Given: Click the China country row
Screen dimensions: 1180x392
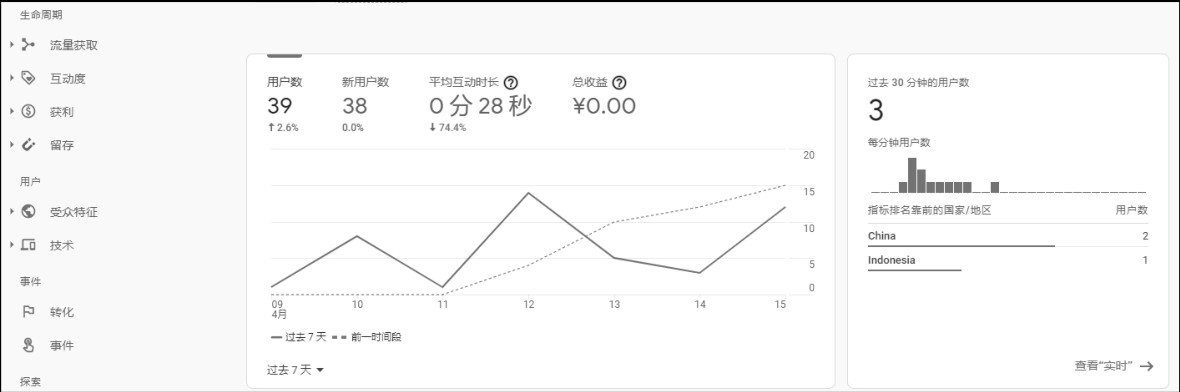Looking at the screenshot, I should point(1008,236).
